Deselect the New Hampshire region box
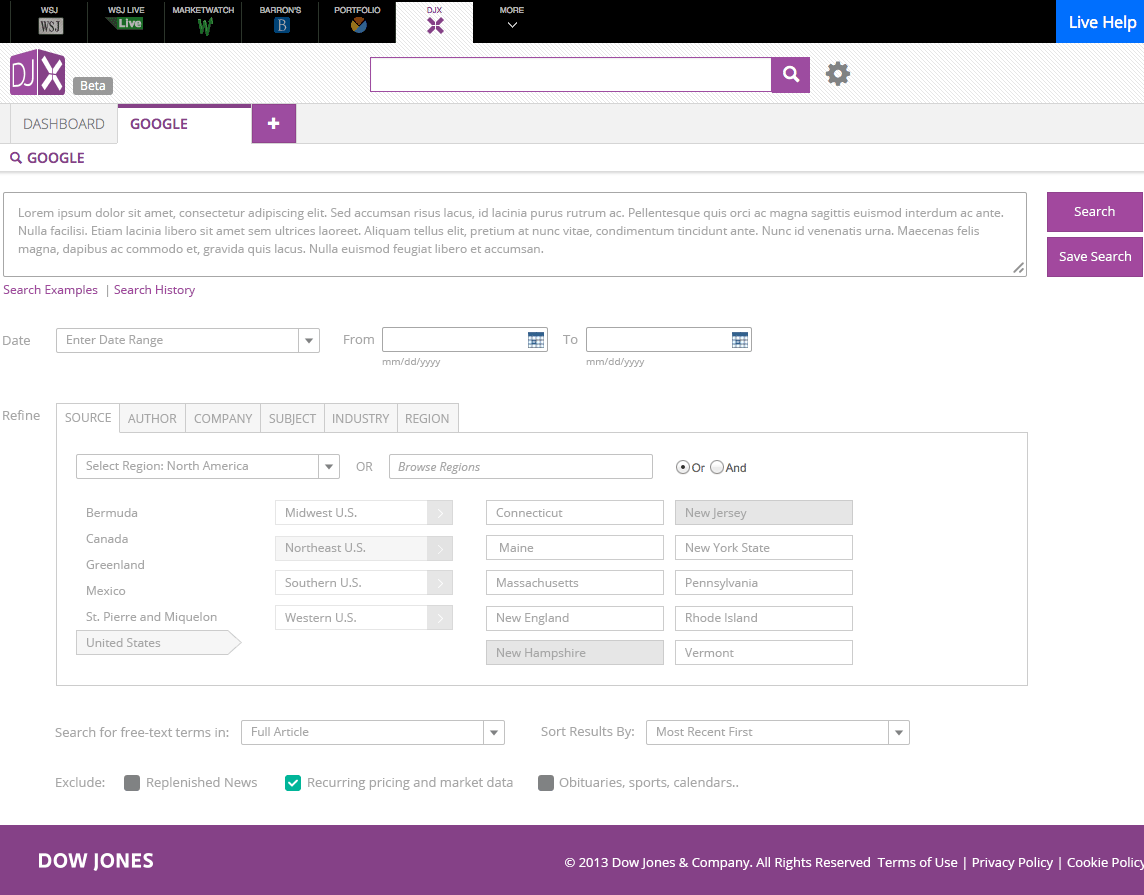 [x=575, y=653]
